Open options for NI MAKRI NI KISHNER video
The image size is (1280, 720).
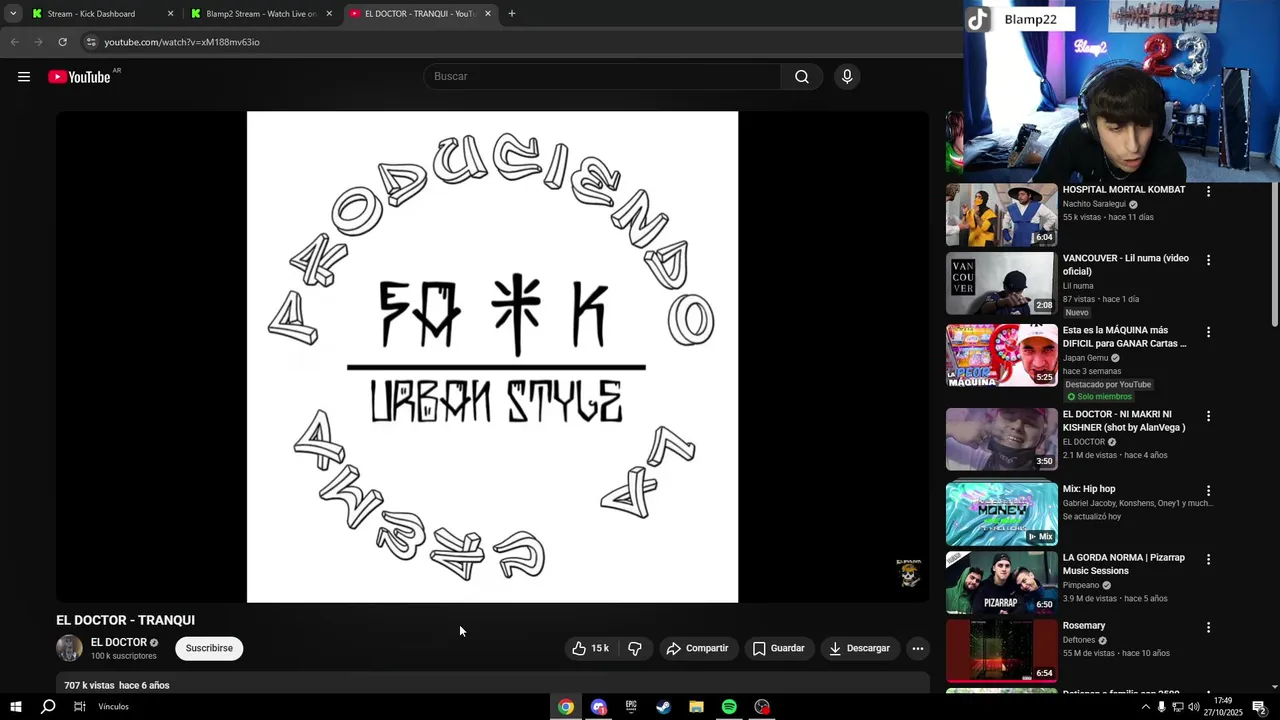pyautogui.click(x=1208, y=416)
